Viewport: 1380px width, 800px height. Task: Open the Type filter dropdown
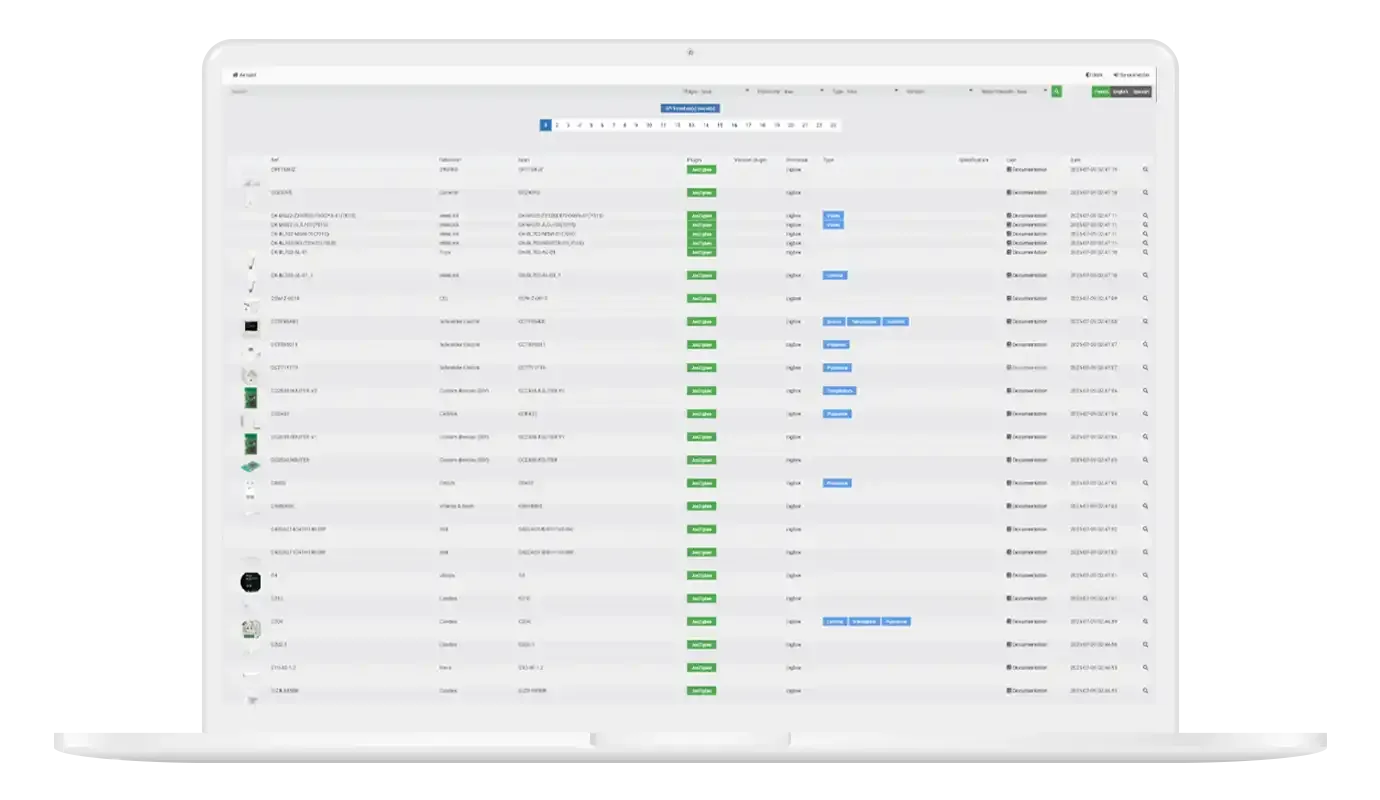click(x=864, y=91)
